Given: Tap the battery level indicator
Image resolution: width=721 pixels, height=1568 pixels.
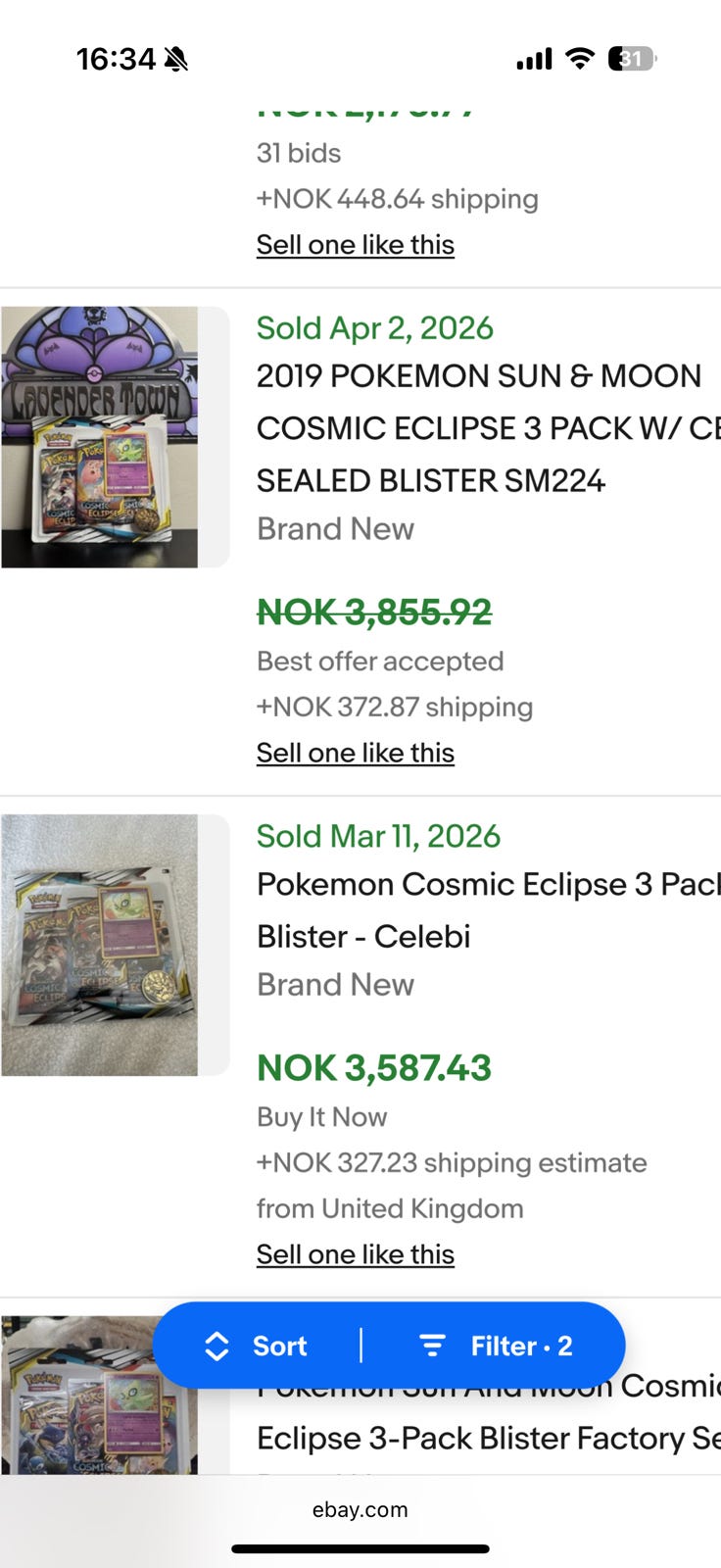Looking at the screenshot, I should click(x=632, y=59).
